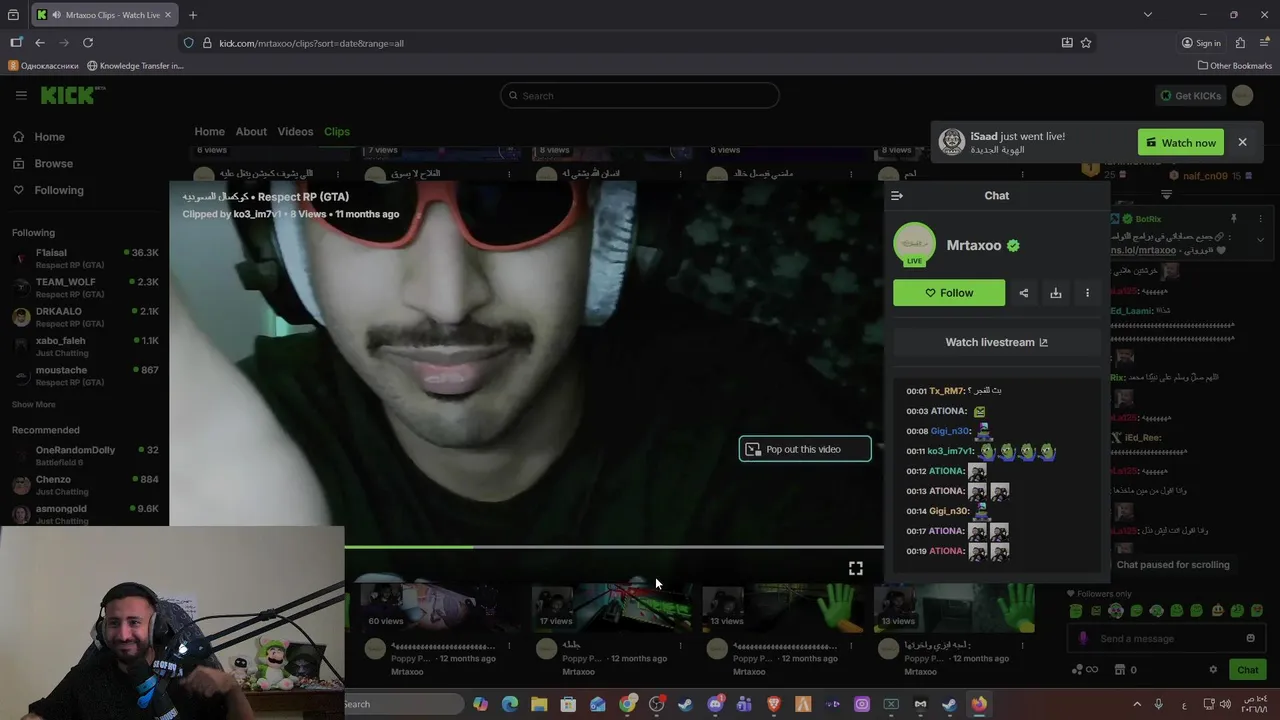Click Pop out this video
This screenshot has width=1280, height=720.
(805, 450)
